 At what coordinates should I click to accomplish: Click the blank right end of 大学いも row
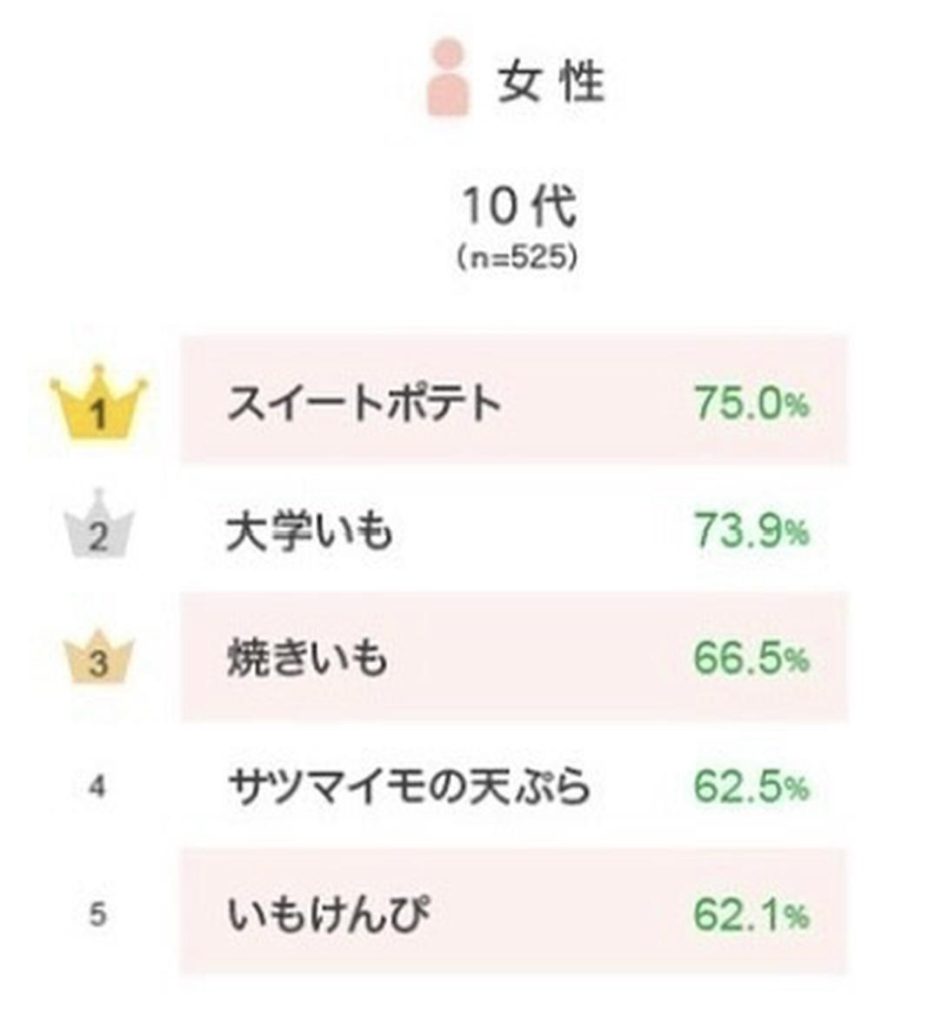click(x=829, y=530)
